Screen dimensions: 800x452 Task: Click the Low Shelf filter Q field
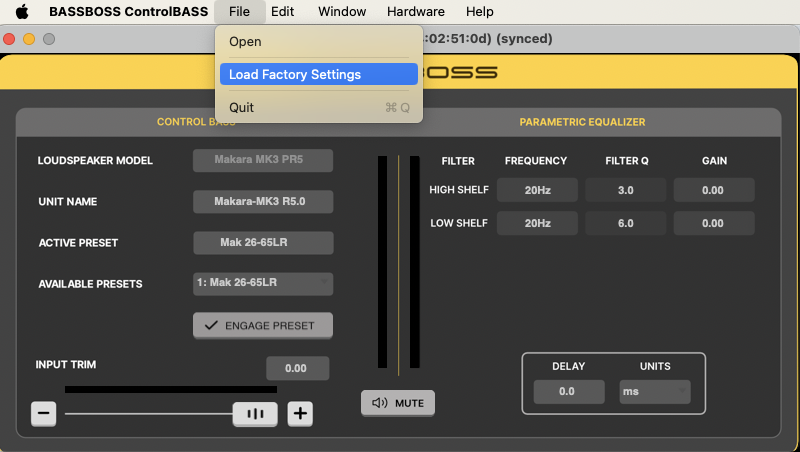click(625, 223)
